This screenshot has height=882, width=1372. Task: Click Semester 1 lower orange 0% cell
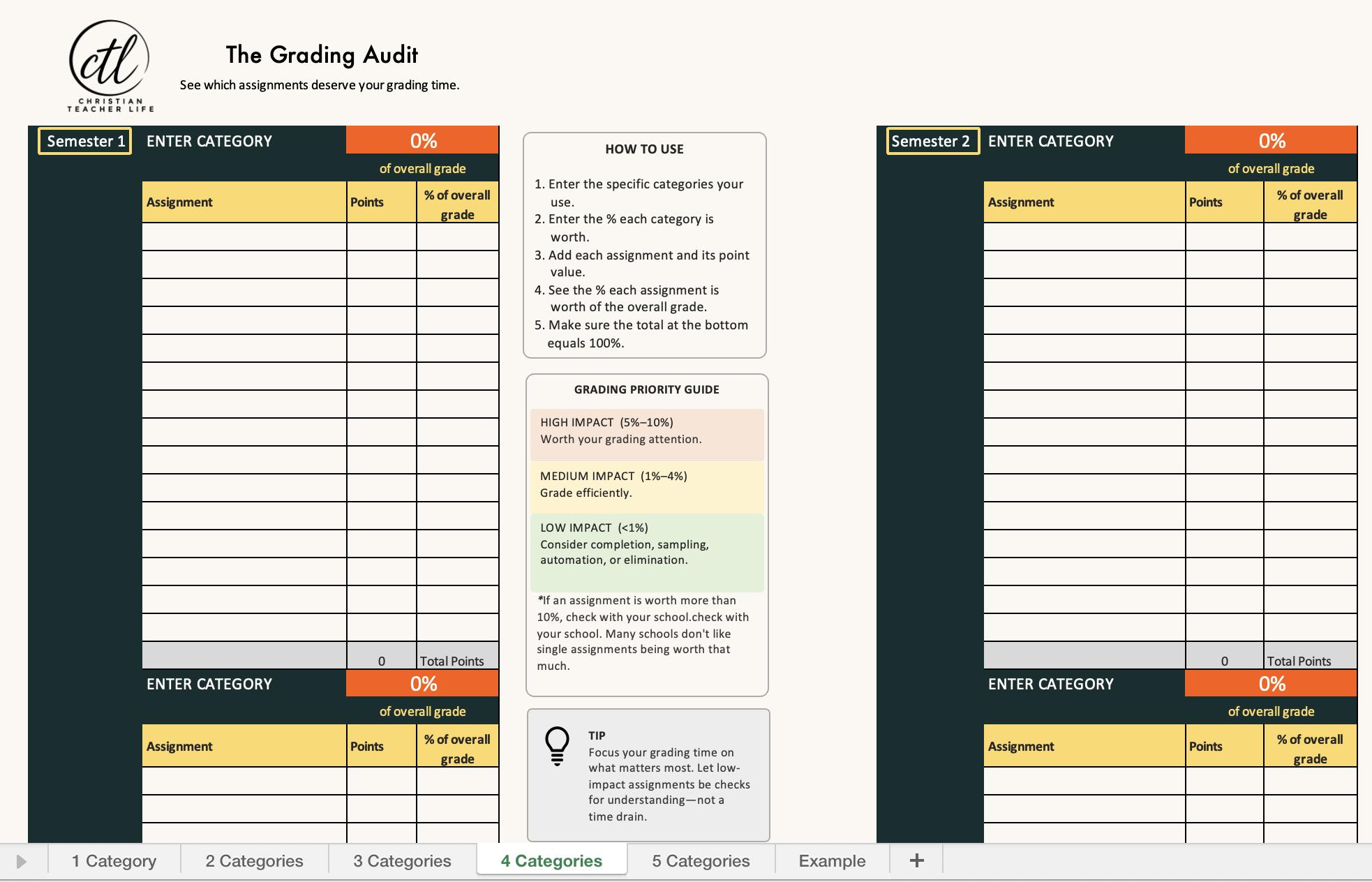[x=423, y=683]
